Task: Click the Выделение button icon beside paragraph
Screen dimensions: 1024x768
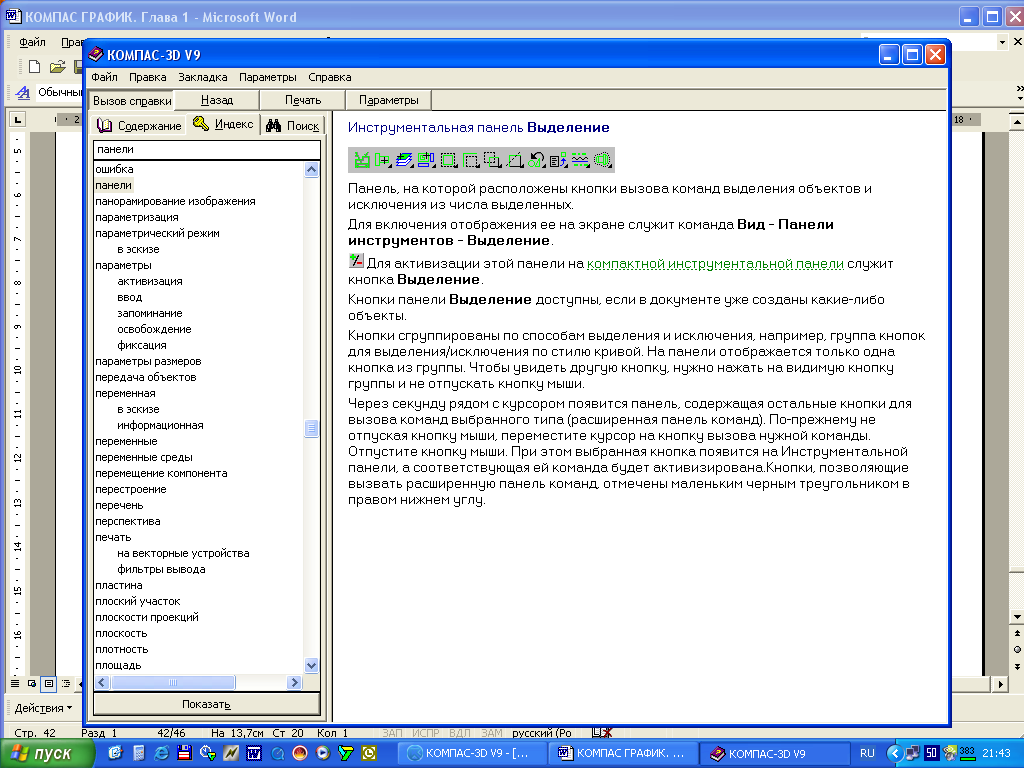Action: [356, 262]
